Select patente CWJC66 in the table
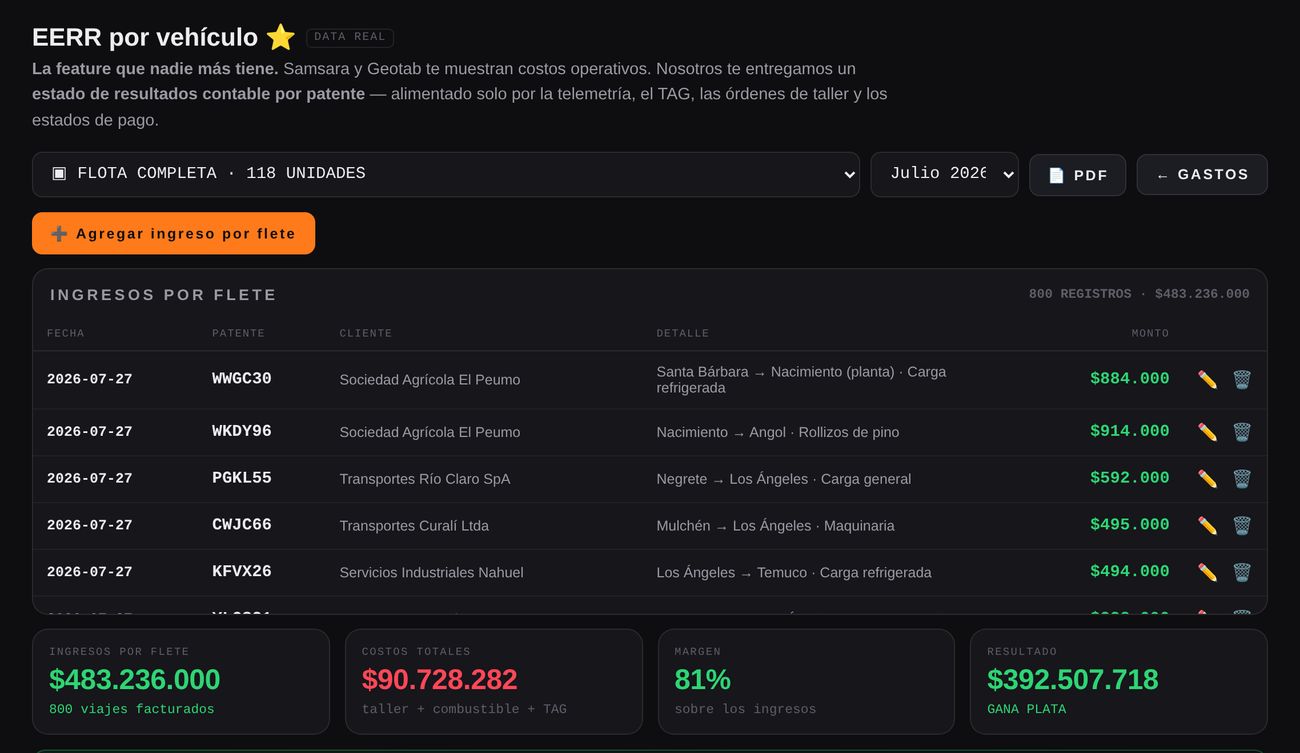Viewport: 1300px width, 753px height. pyautogui.click(x=242, y=525)
